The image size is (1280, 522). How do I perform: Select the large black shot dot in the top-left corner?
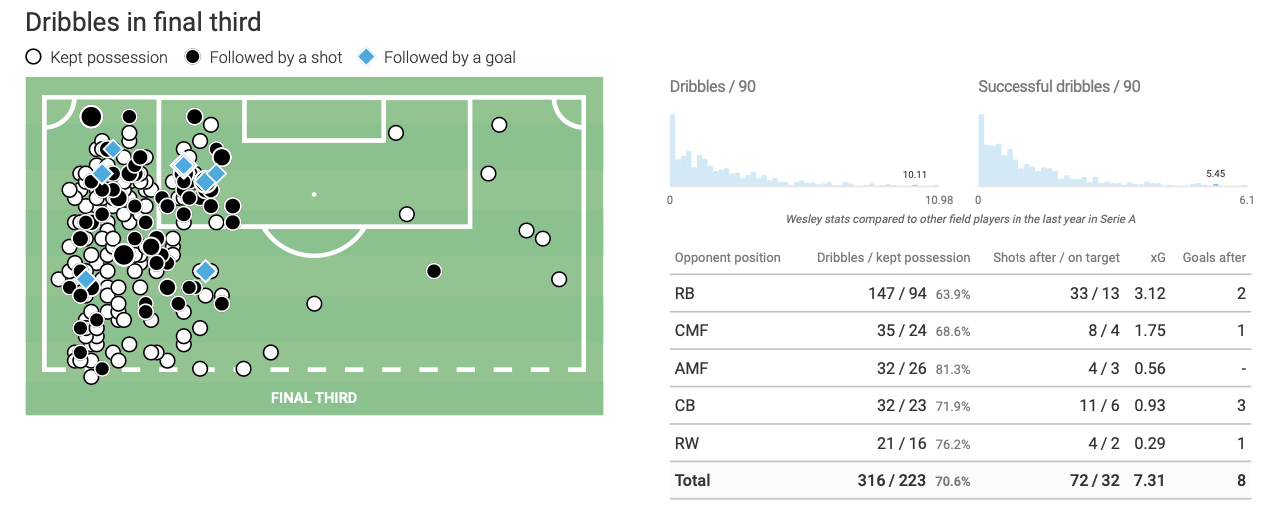pos(91,117)
